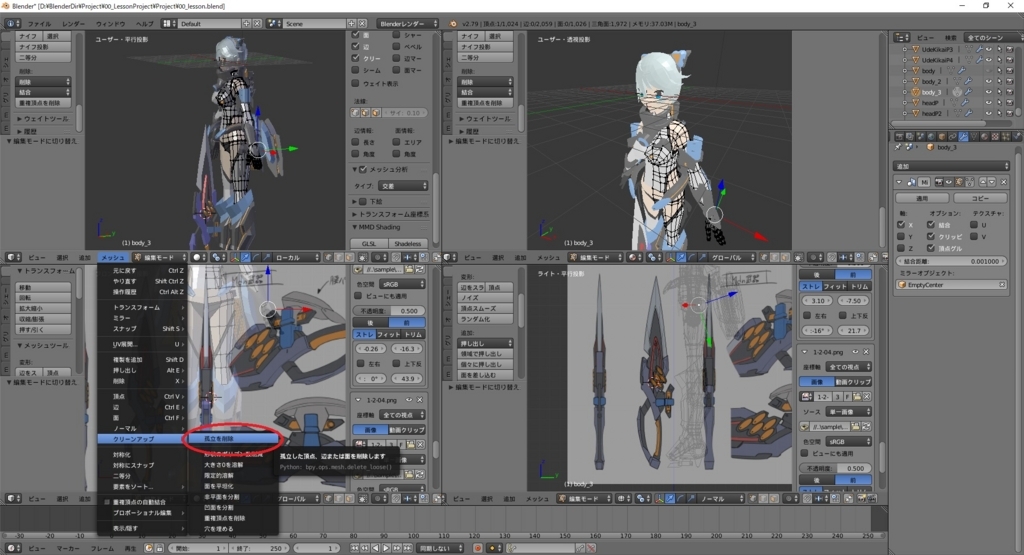Click the コピー button on Mirror modifier

(x=980, y=198)
